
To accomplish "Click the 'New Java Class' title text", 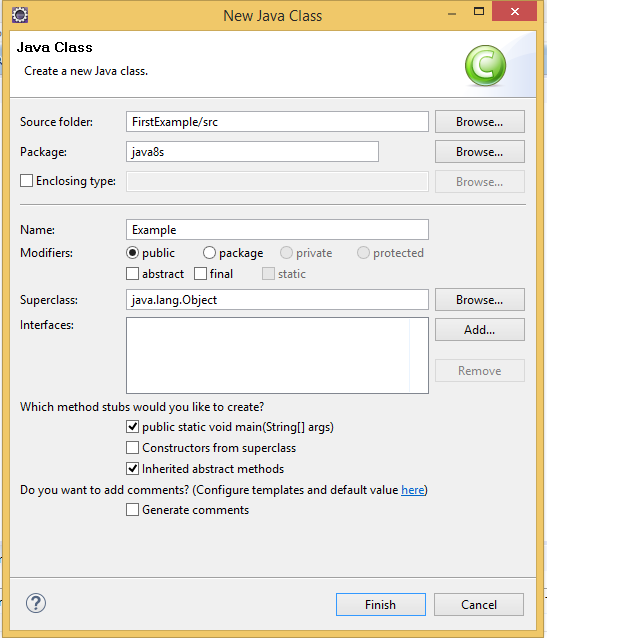I will (x=273, y=16).
